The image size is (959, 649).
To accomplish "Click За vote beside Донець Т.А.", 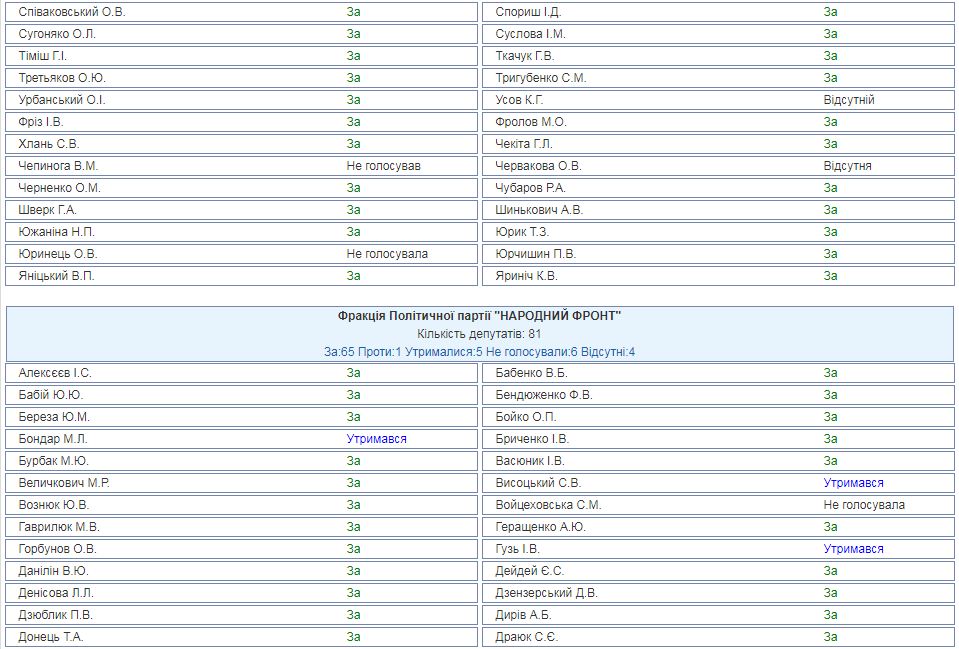I will [354, 637].
